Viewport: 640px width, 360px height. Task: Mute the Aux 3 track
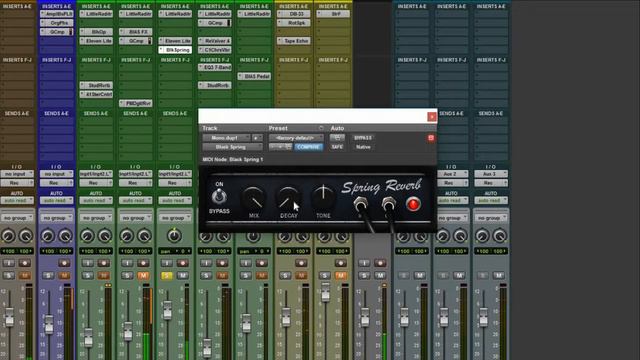(x=499, y=276)
